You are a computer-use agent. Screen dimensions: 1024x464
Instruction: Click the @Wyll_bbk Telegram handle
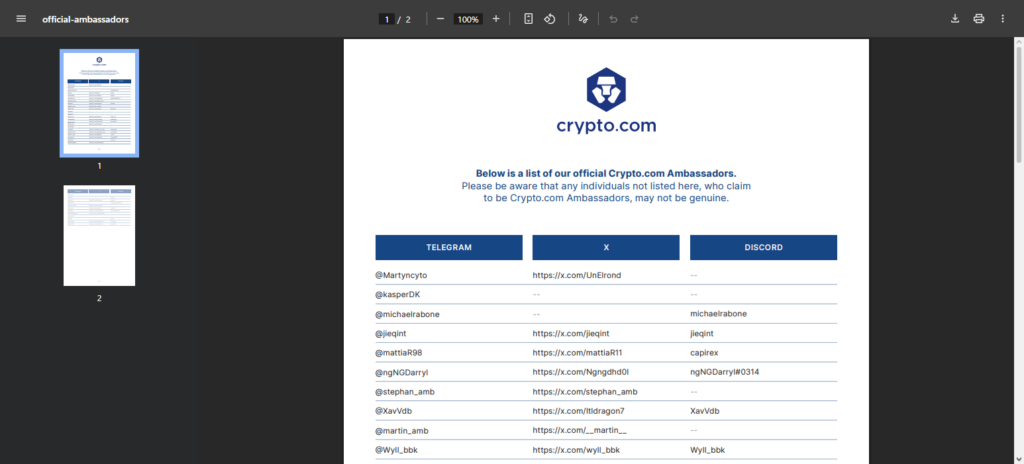(x=396, y=450)
